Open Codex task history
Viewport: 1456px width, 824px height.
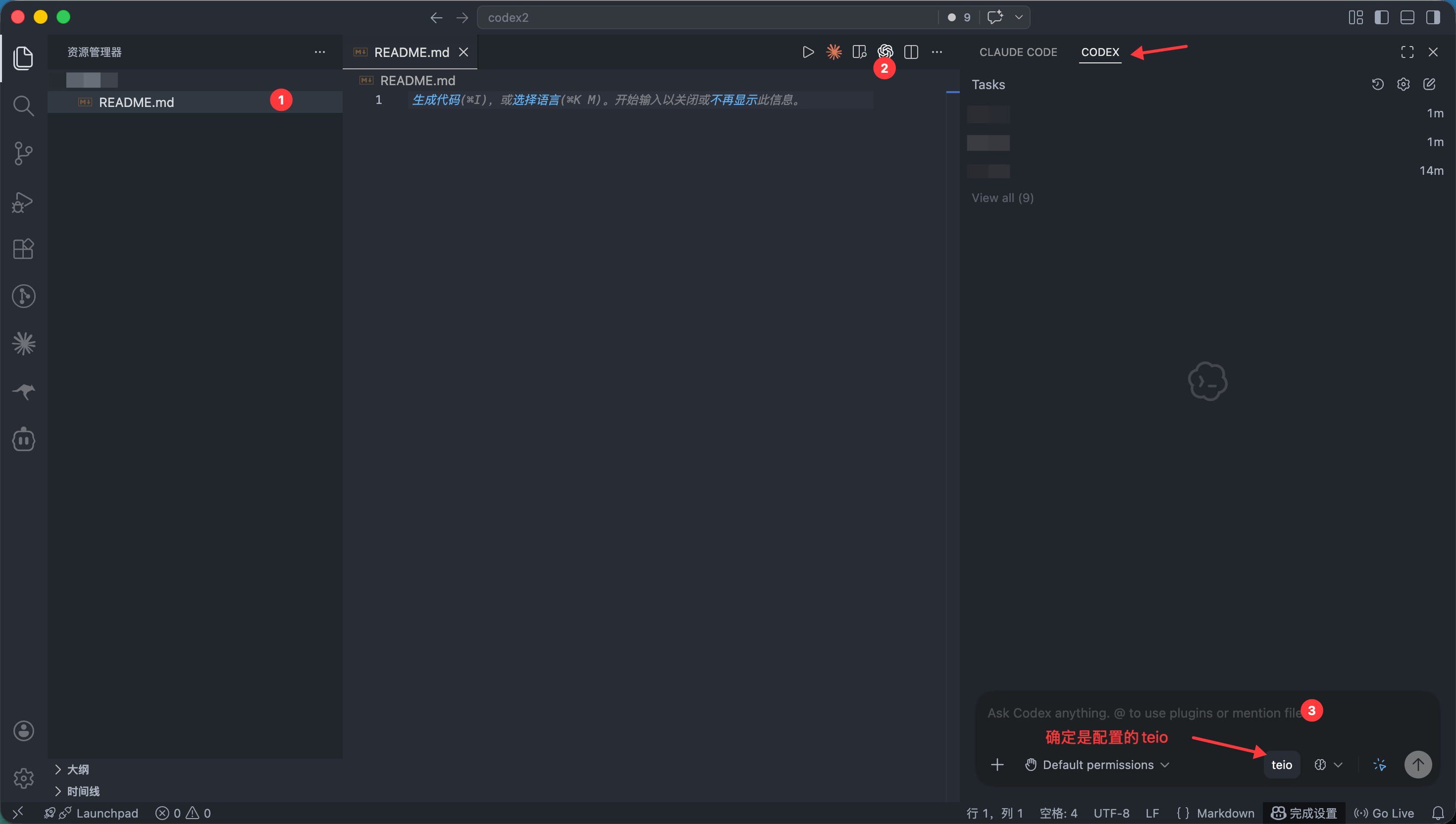click(1377, 84)
